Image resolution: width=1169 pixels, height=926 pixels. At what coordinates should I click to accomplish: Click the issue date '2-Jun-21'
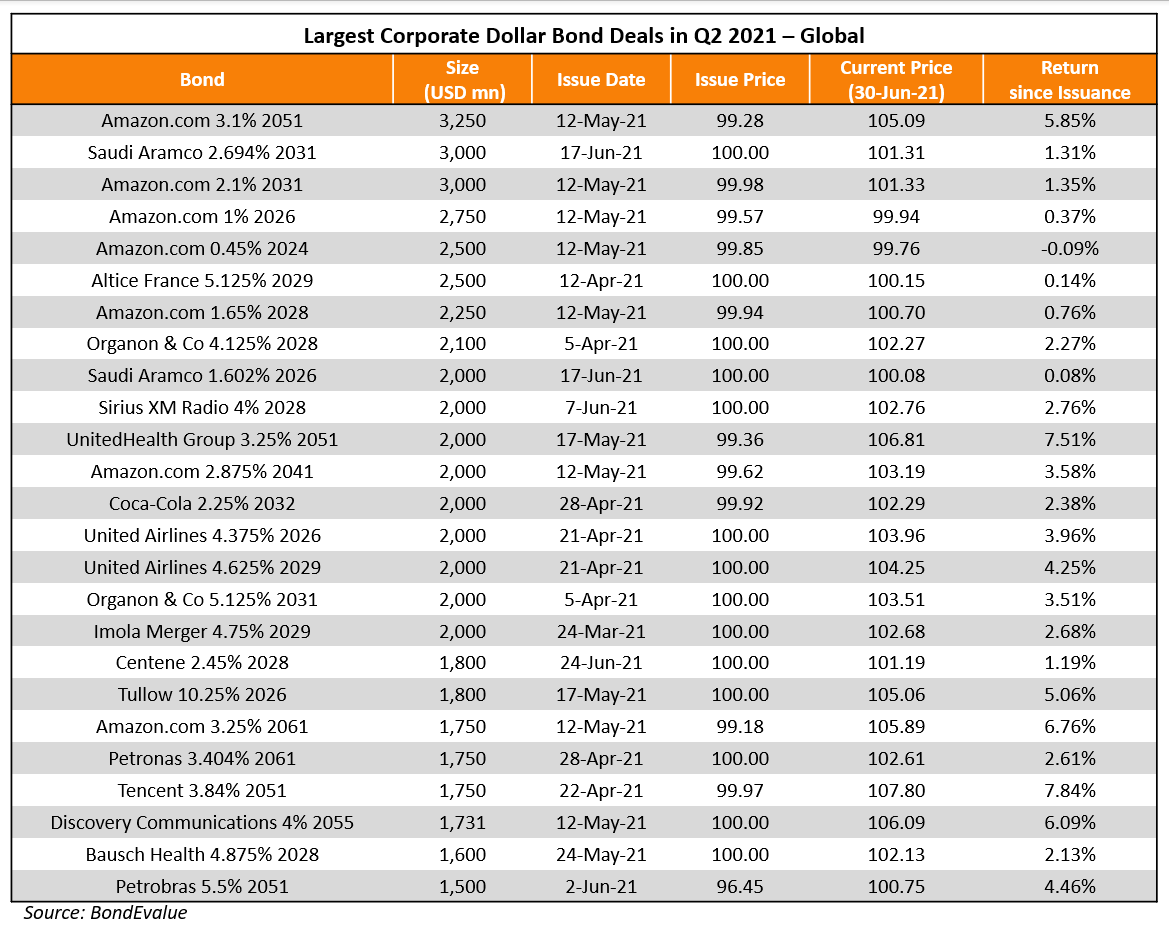tap(601, 887)
